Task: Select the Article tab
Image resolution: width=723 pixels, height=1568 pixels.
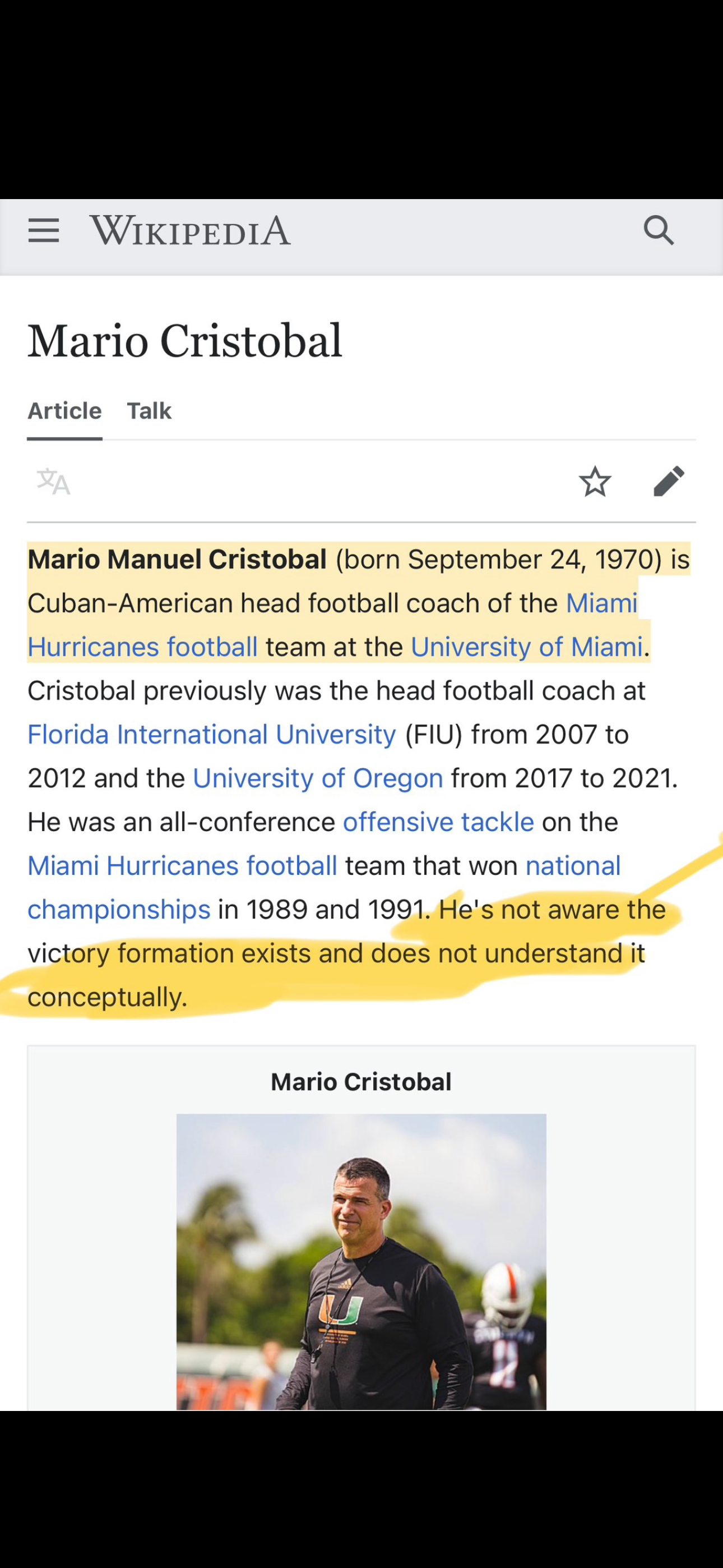Action: pos(64,411)
